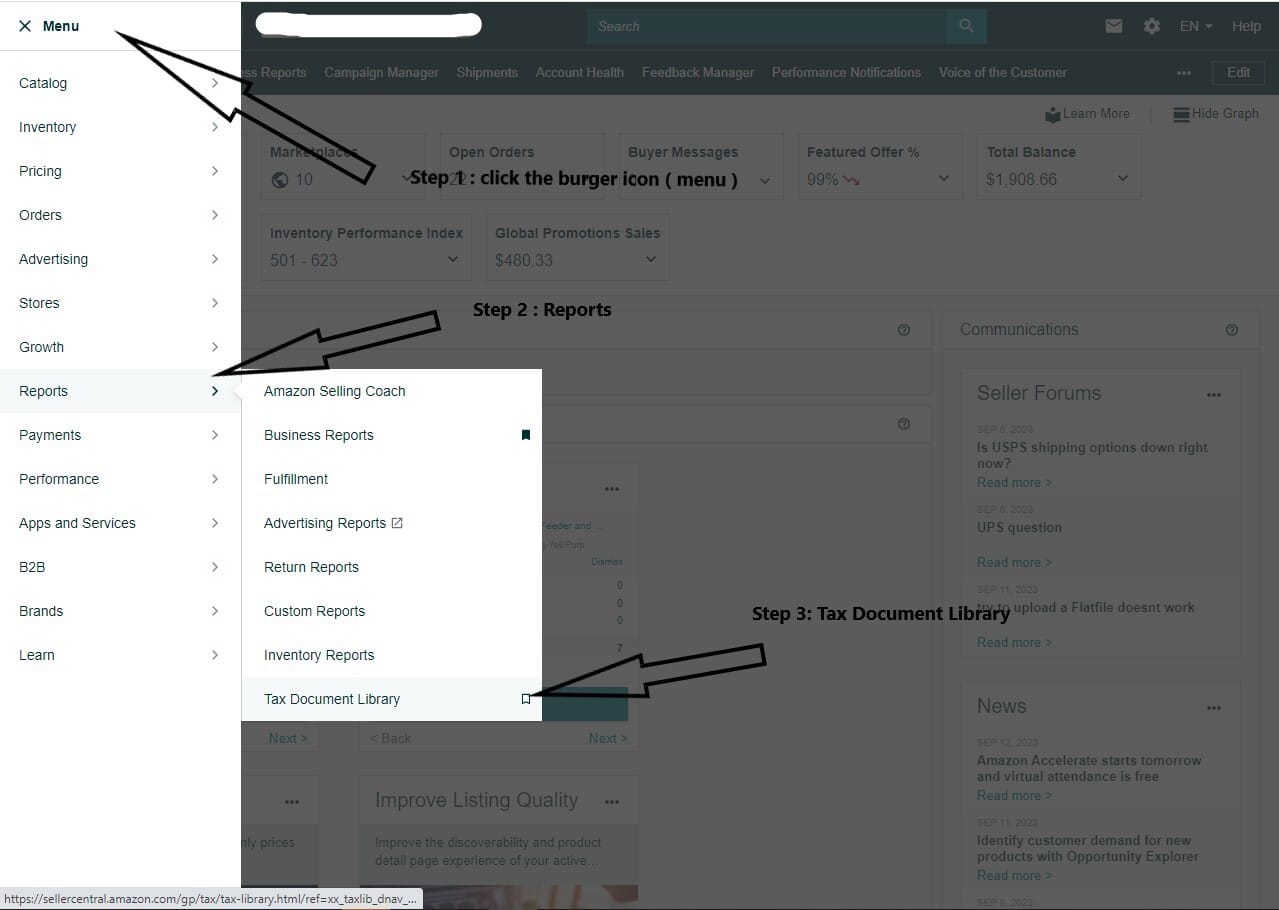
Task: Click the Communications help question icon
Action: coord(1231,330)
